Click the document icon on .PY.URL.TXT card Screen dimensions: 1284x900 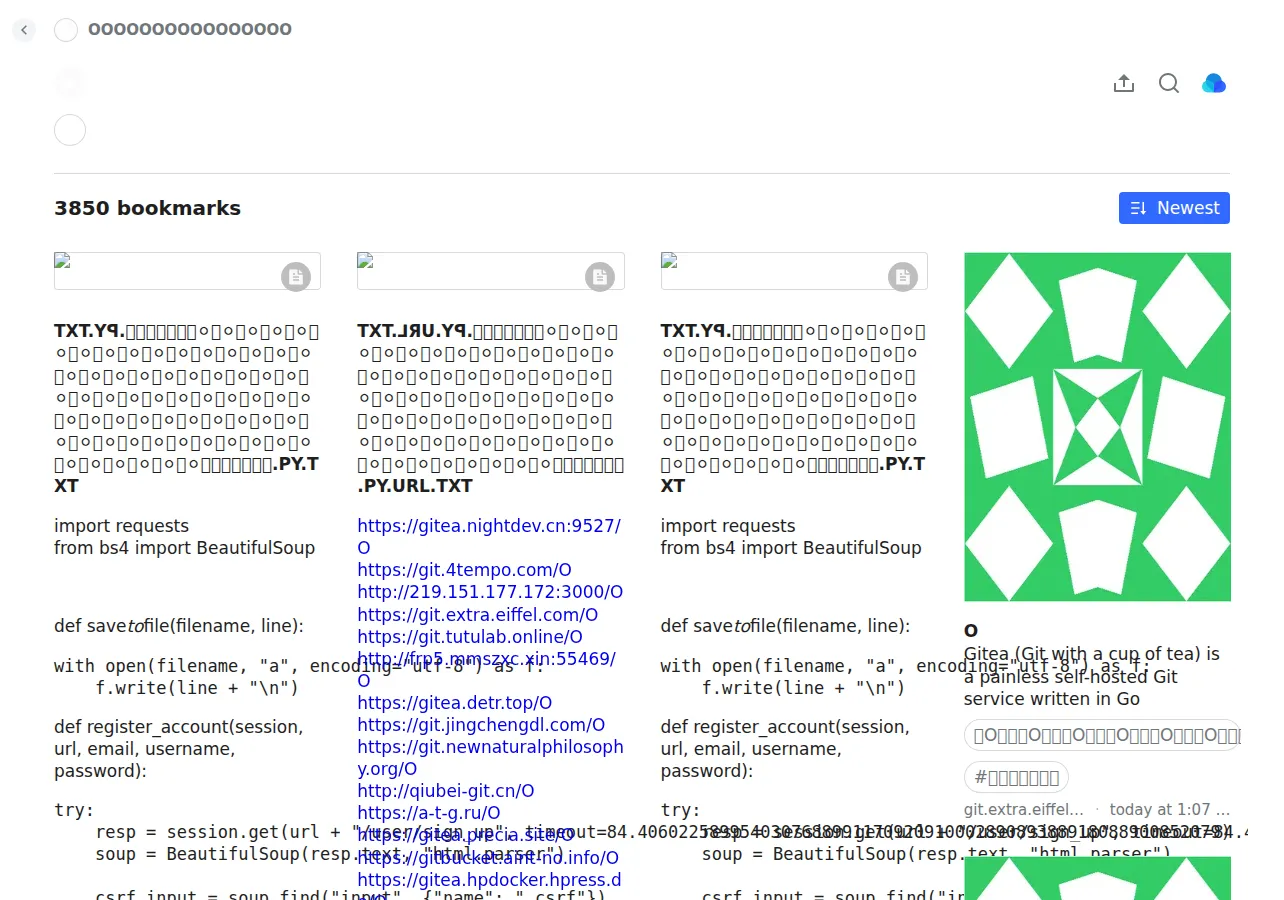click(599, 276)
